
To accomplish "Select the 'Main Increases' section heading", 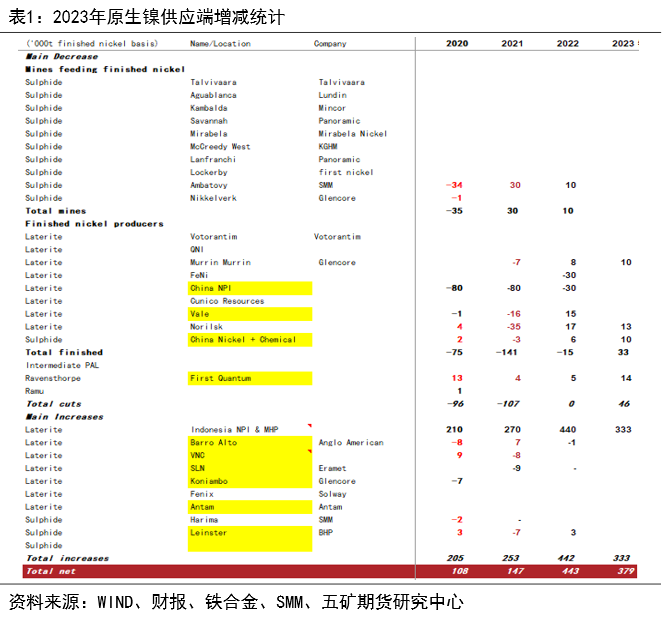I will tap(64, 416).
